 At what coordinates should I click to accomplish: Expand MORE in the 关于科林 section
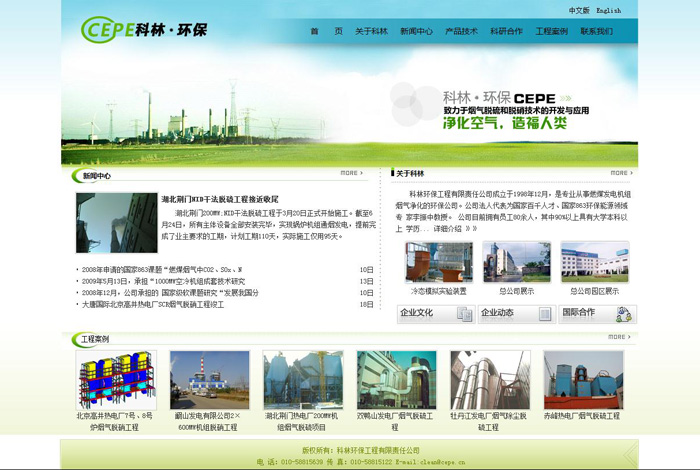coord(621,173)
